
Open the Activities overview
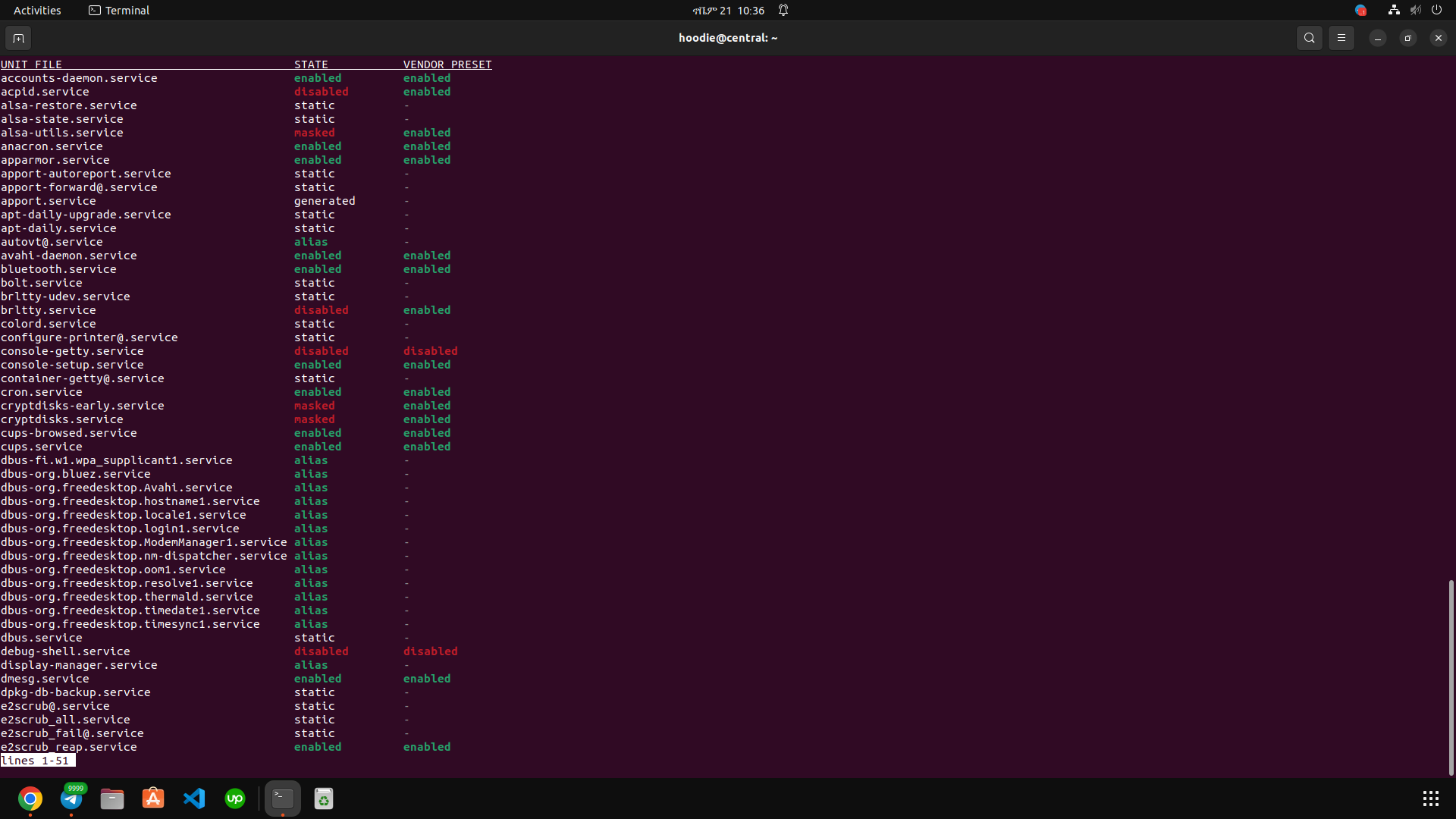37,11
